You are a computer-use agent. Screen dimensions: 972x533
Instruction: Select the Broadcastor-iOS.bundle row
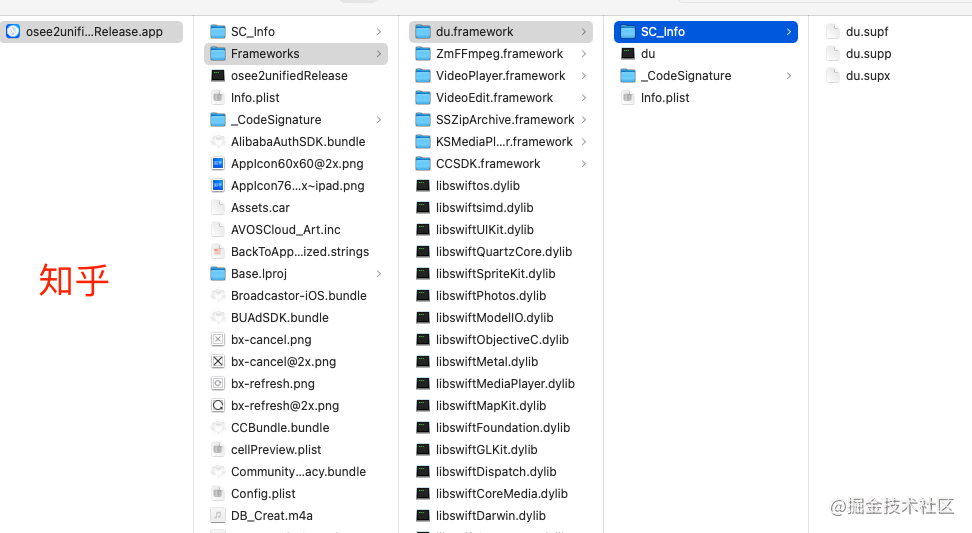(x=296, y=296)
